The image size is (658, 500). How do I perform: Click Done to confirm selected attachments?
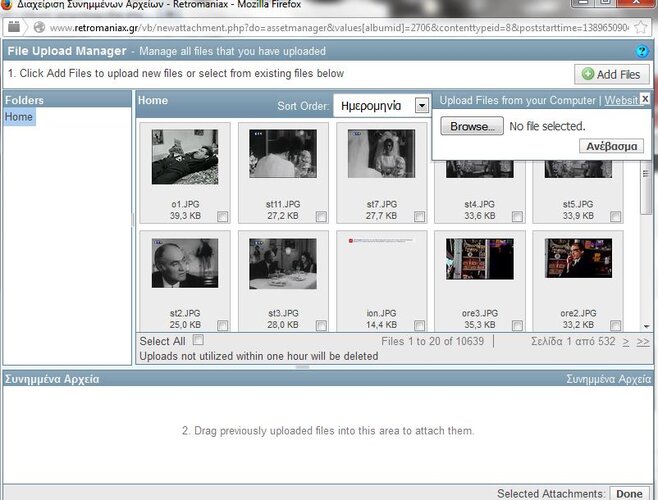tap(630, 493)
